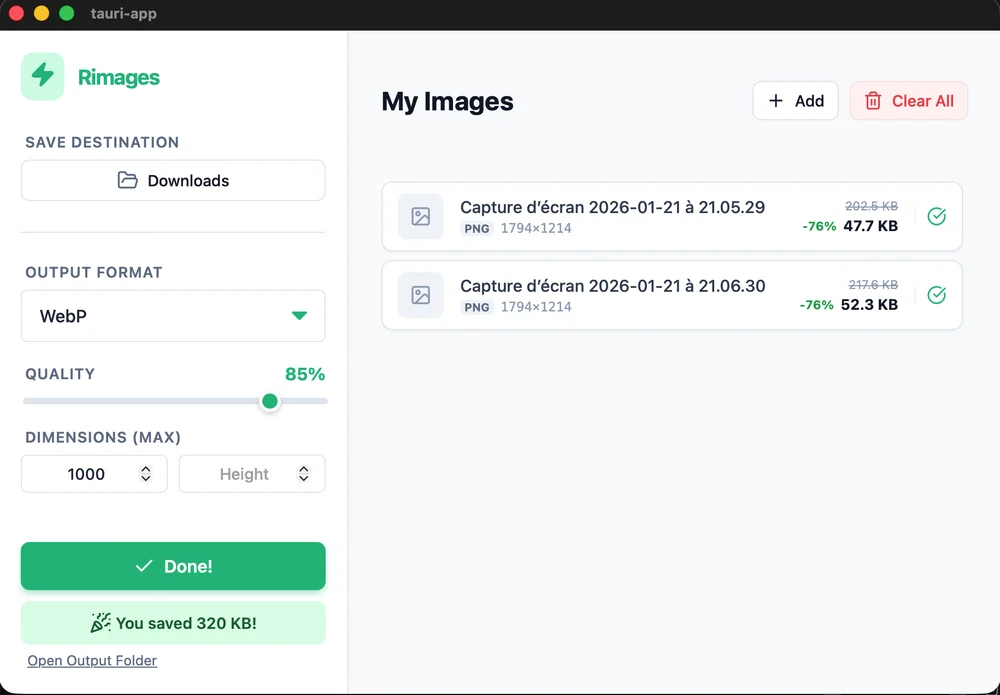Click the image thumbnail icon for Capture 21.05.29

coord(421,216)
